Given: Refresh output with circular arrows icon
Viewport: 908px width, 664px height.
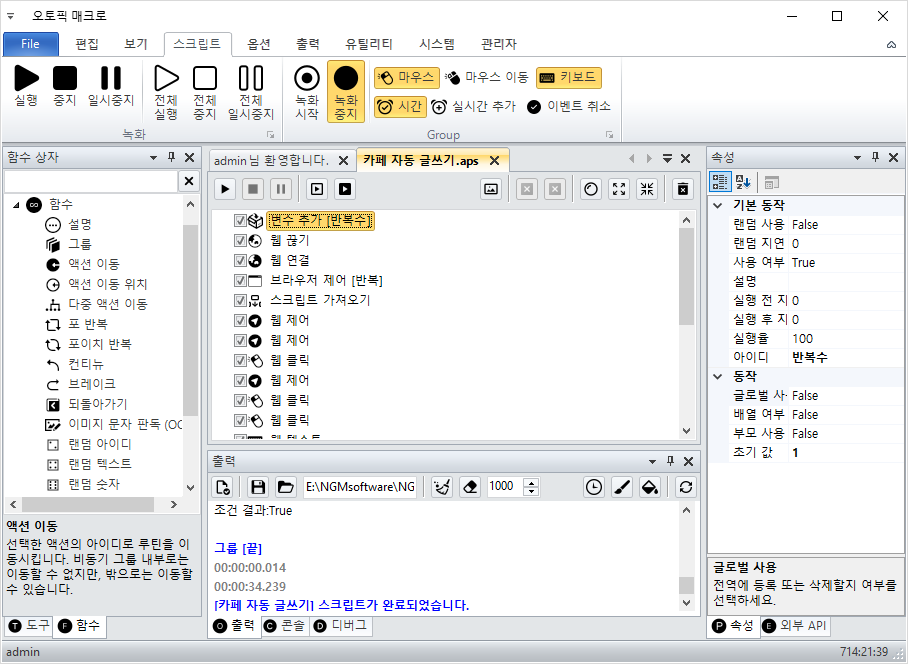Looking at the screenshot, I should 686,487.
